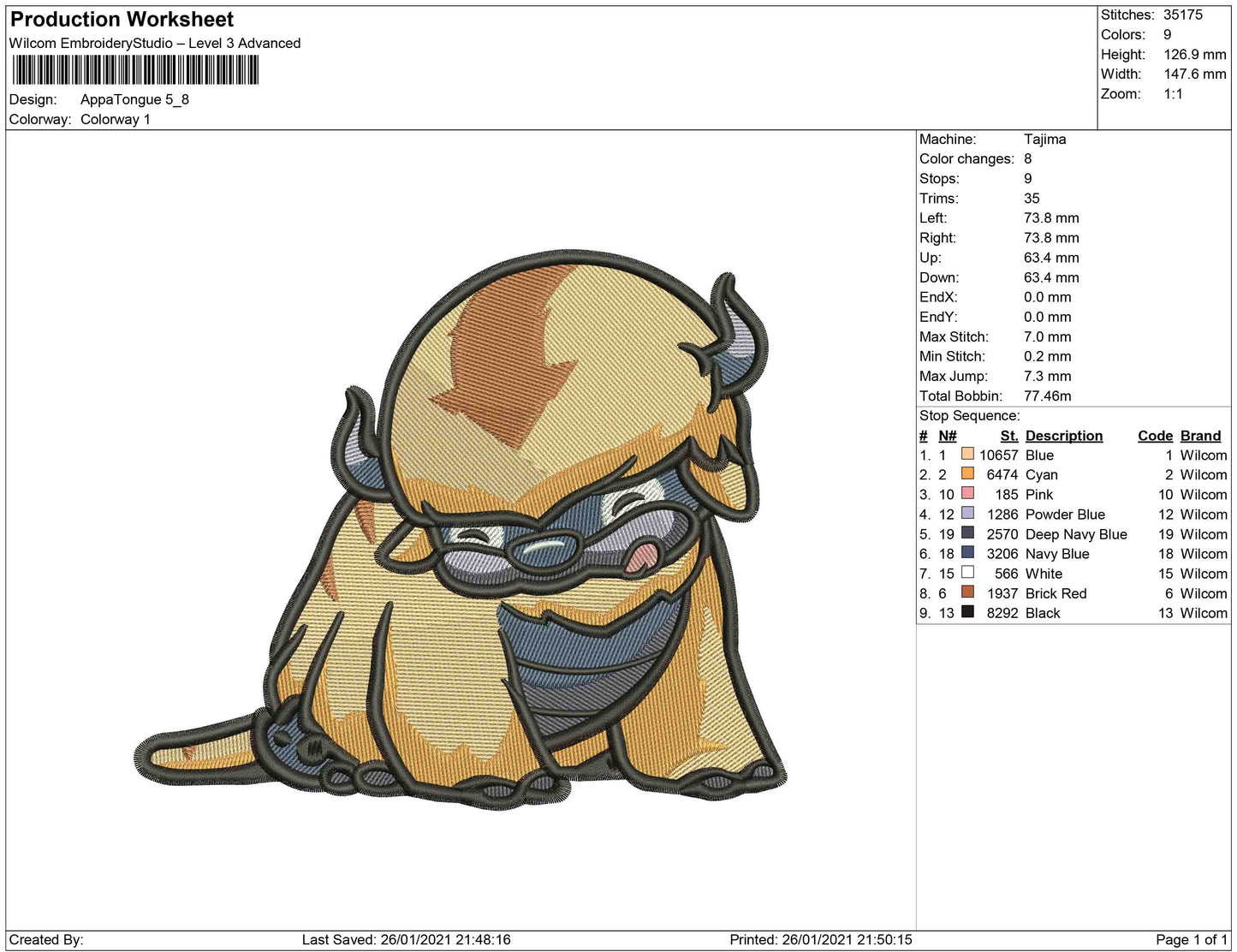Click the N# column header

tap(947, 436)
